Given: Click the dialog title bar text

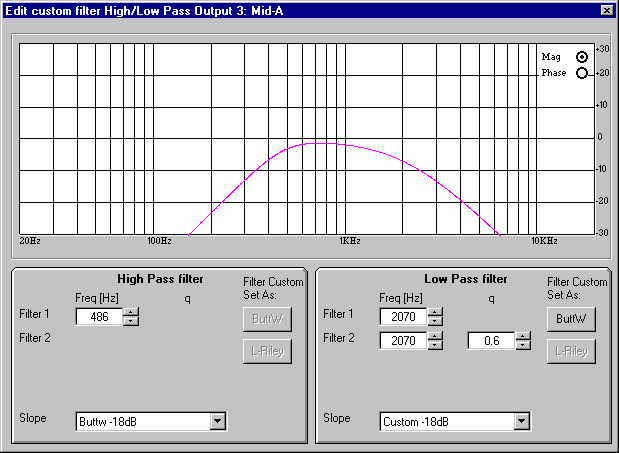Looking at the screenshot, I should tap(144, 11).
